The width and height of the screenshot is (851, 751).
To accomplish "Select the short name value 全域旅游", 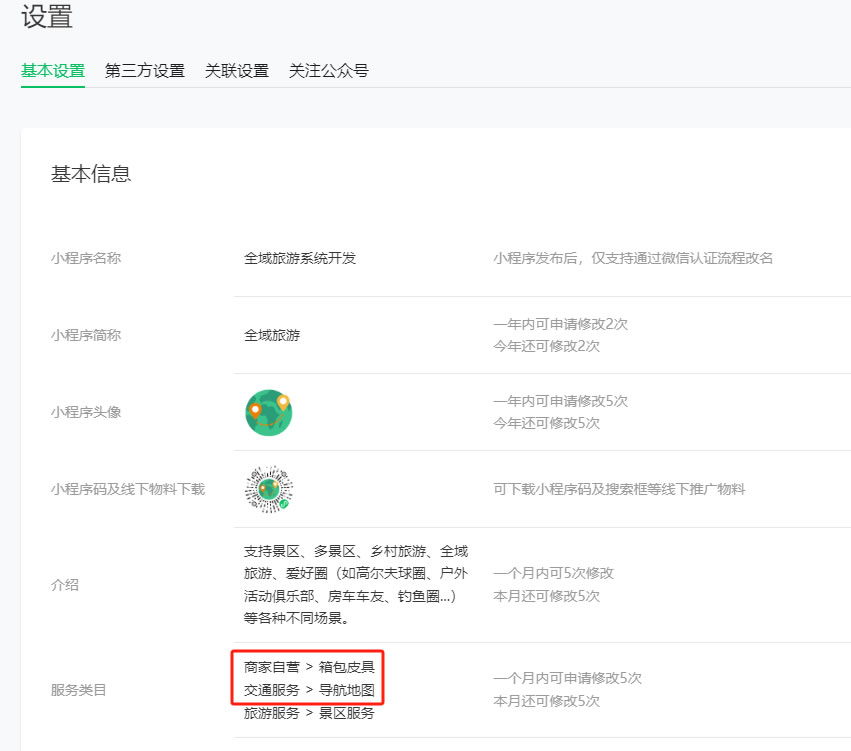I will point(272,335).
